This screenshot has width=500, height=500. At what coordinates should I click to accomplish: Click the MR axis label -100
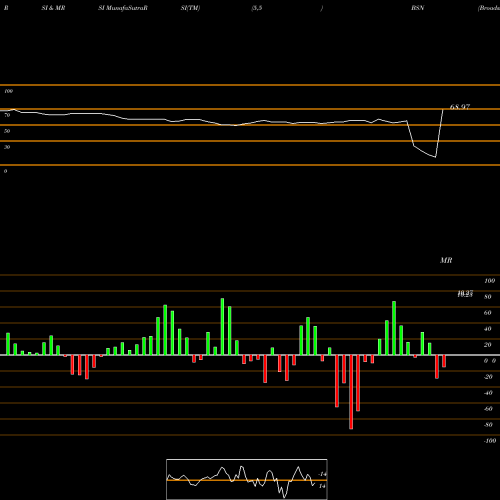(x=490, y=441)
